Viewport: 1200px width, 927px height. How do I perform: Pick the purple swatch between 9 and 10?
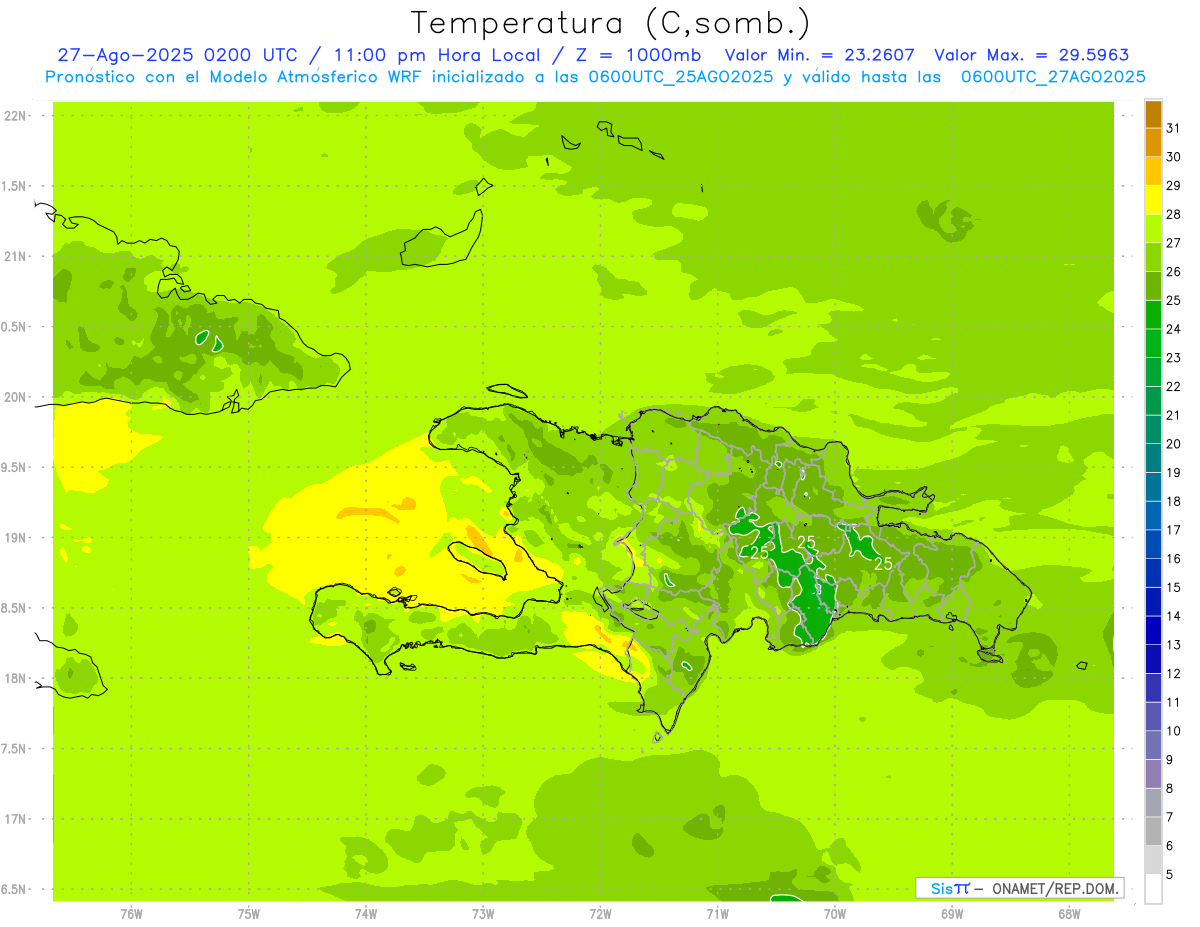1153,745
